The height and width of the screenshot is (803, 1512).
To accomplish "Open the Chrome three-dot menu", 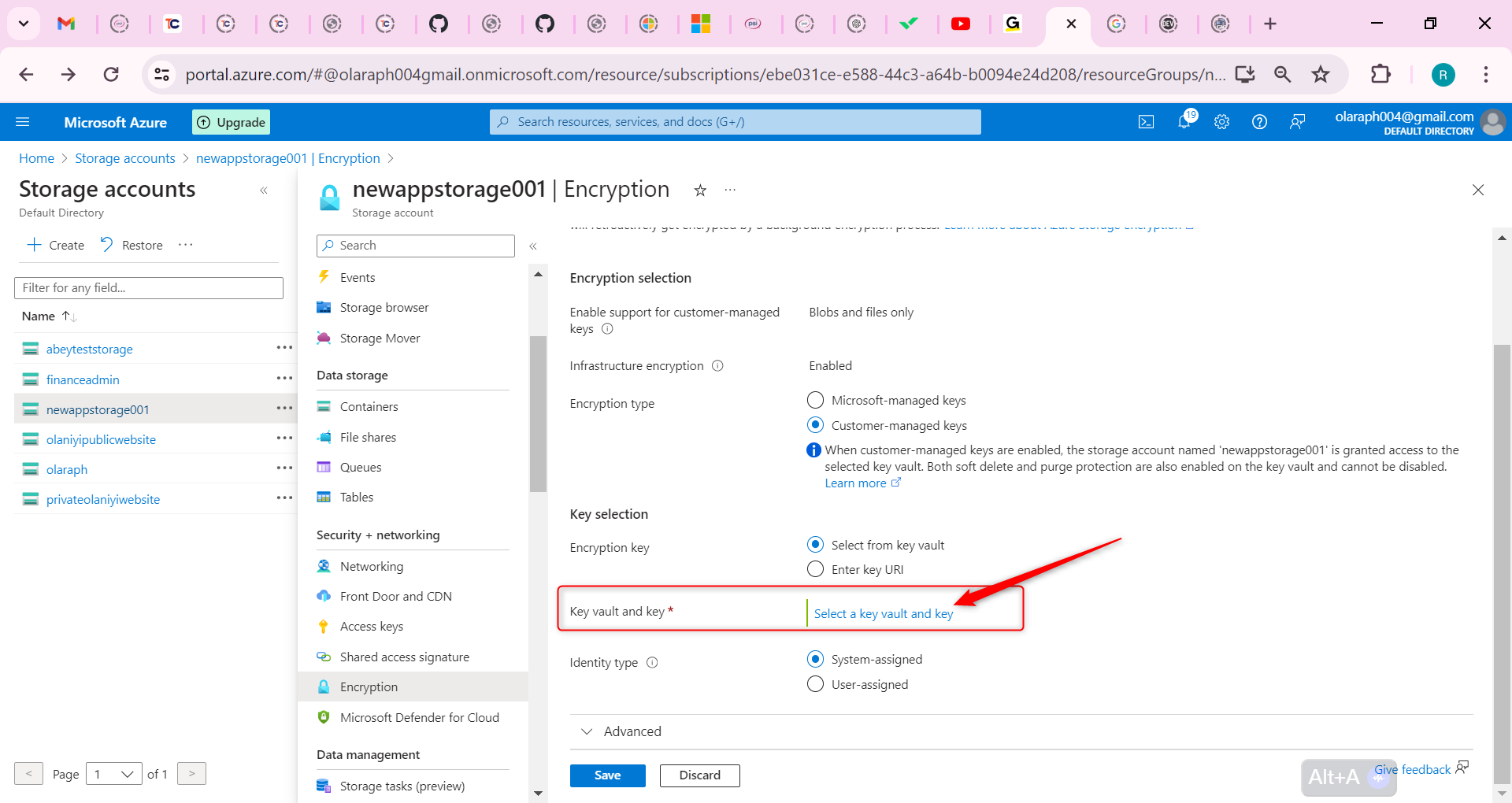I will tap(1486, 75).
